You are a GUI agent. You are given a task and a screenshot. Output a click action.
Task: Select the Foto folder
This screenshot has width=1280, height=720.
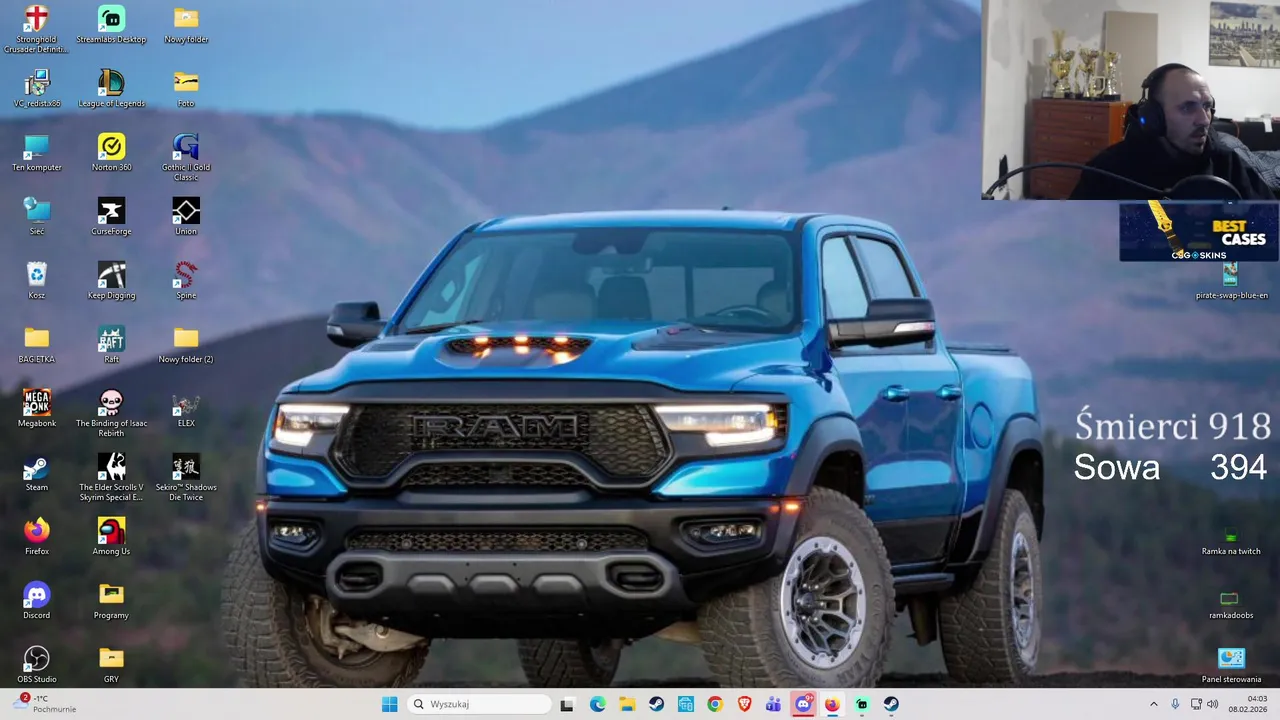[186, 88]
